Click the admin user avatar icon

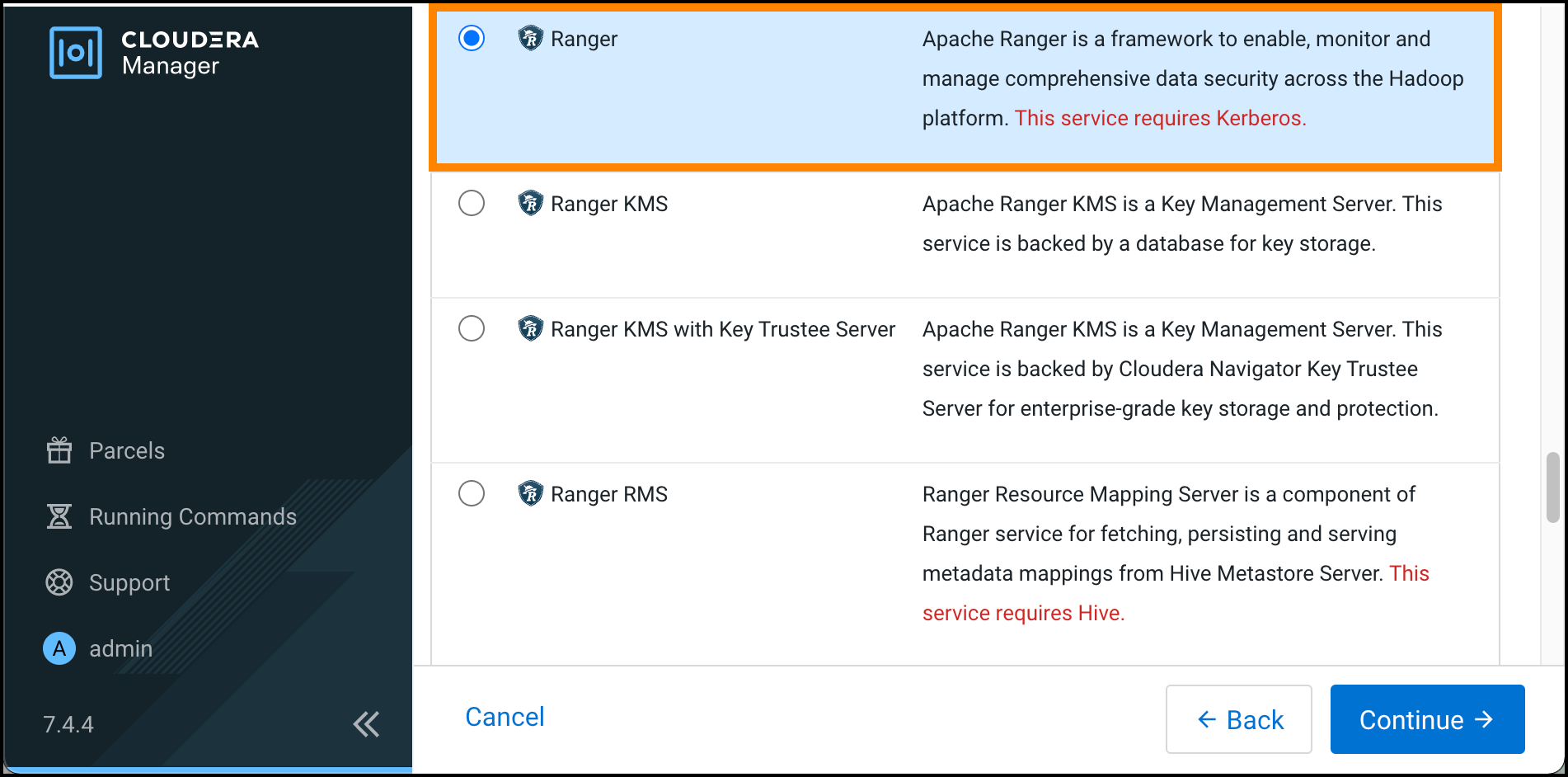[59, 648]
